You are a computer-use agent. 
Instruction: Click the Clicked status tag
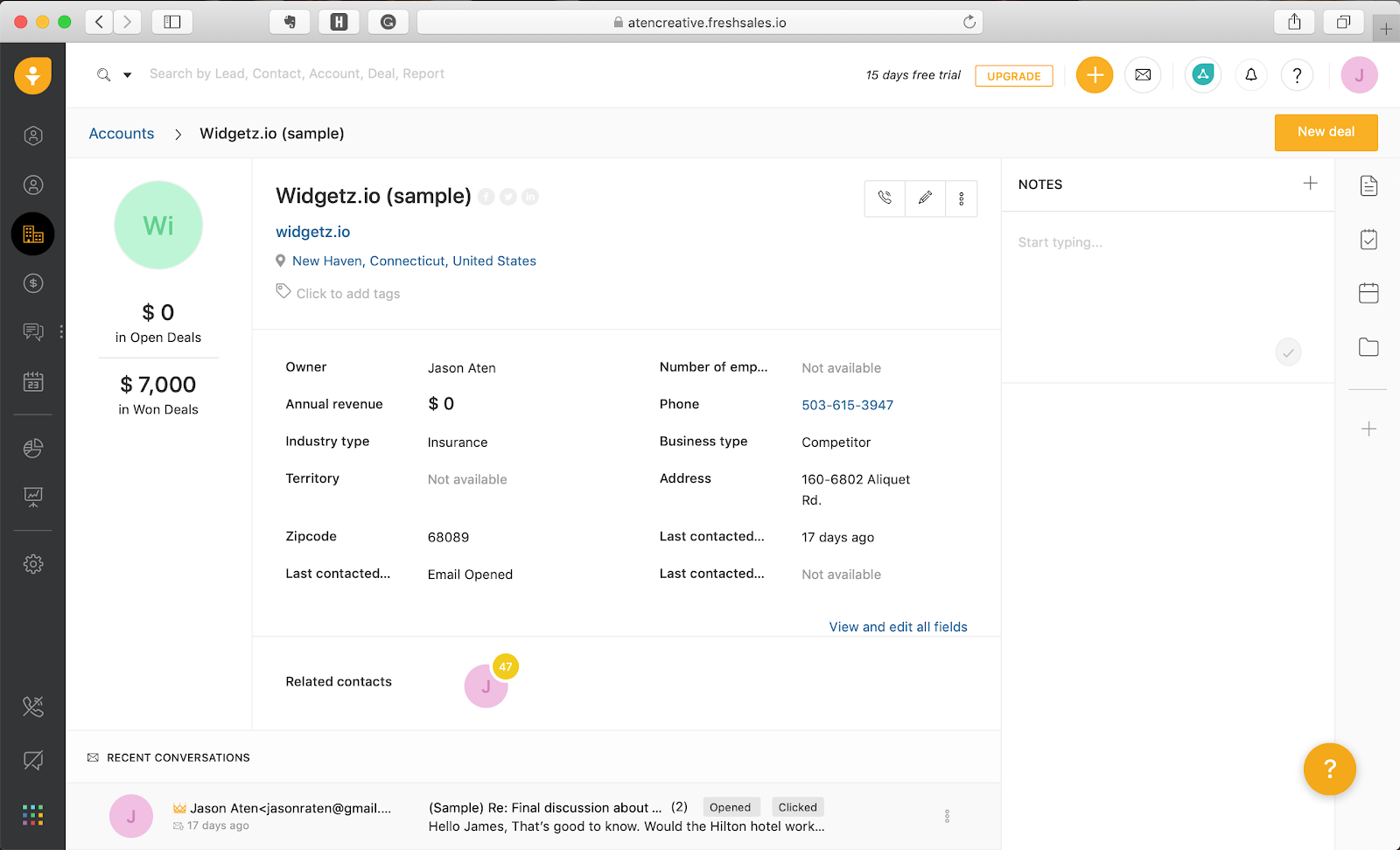[798, 807]
